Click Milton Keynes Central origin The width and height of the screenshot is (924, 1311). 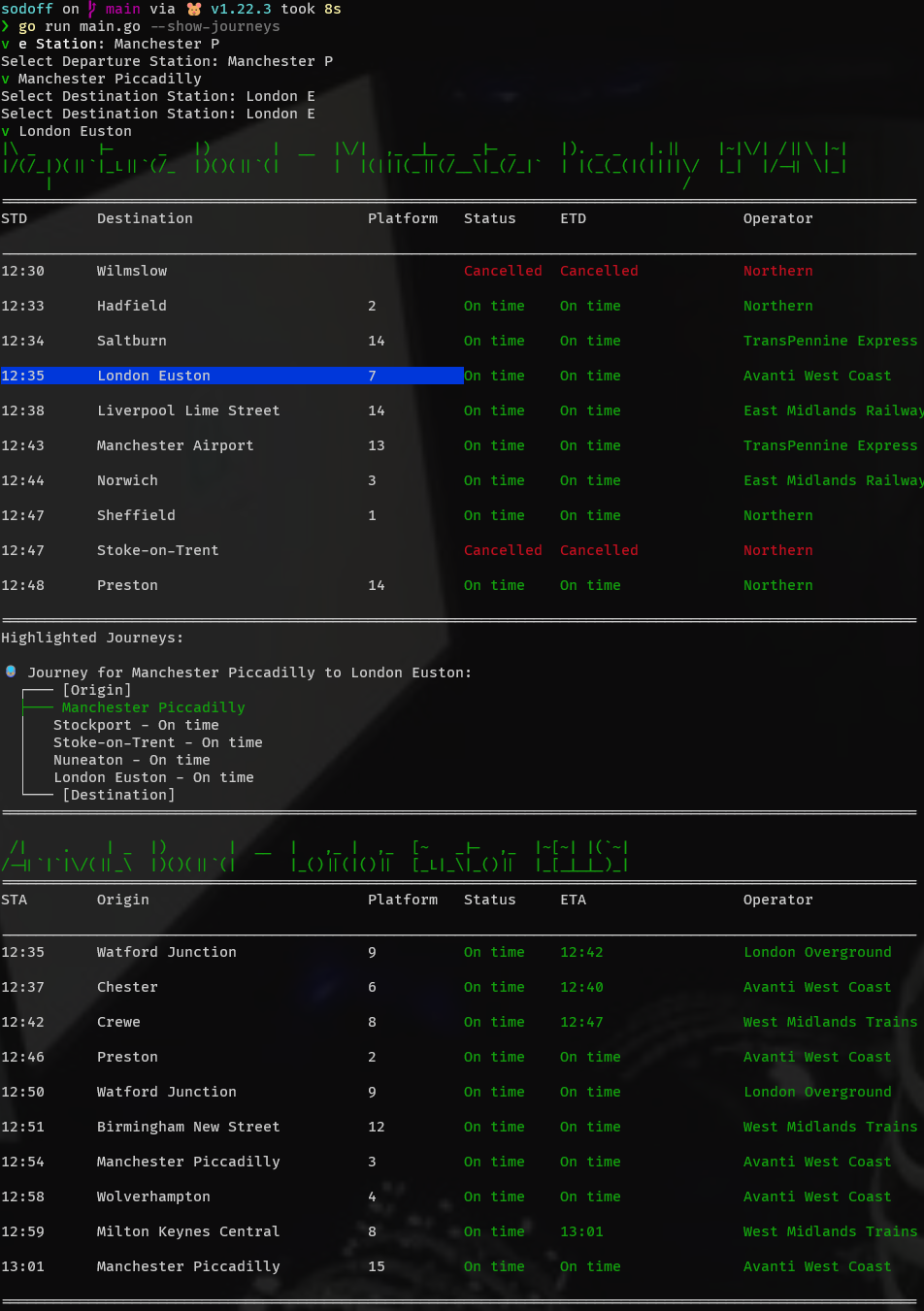188,1231
